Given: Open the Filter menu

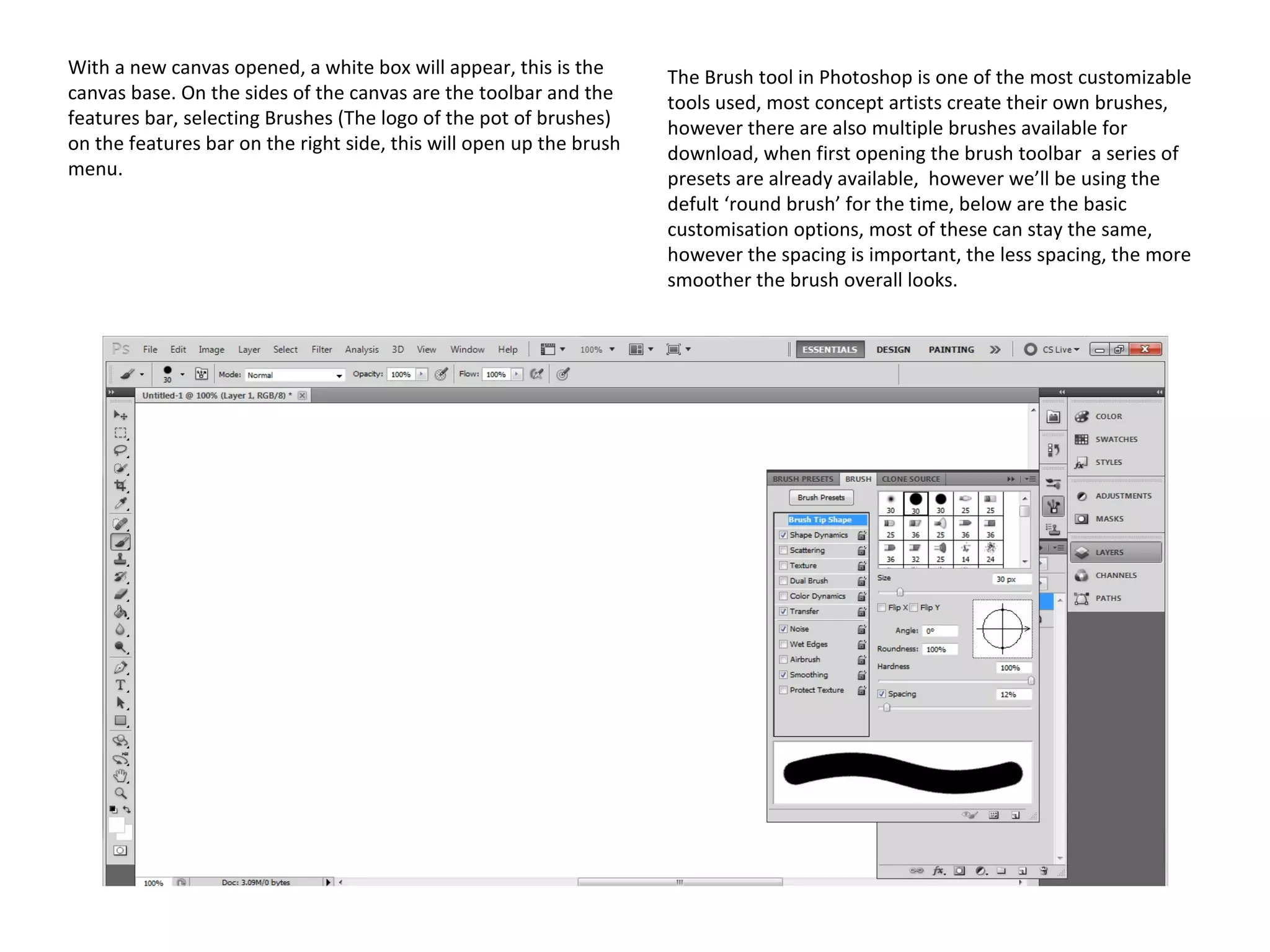Looking at the screenshot, I should (322, 350).
